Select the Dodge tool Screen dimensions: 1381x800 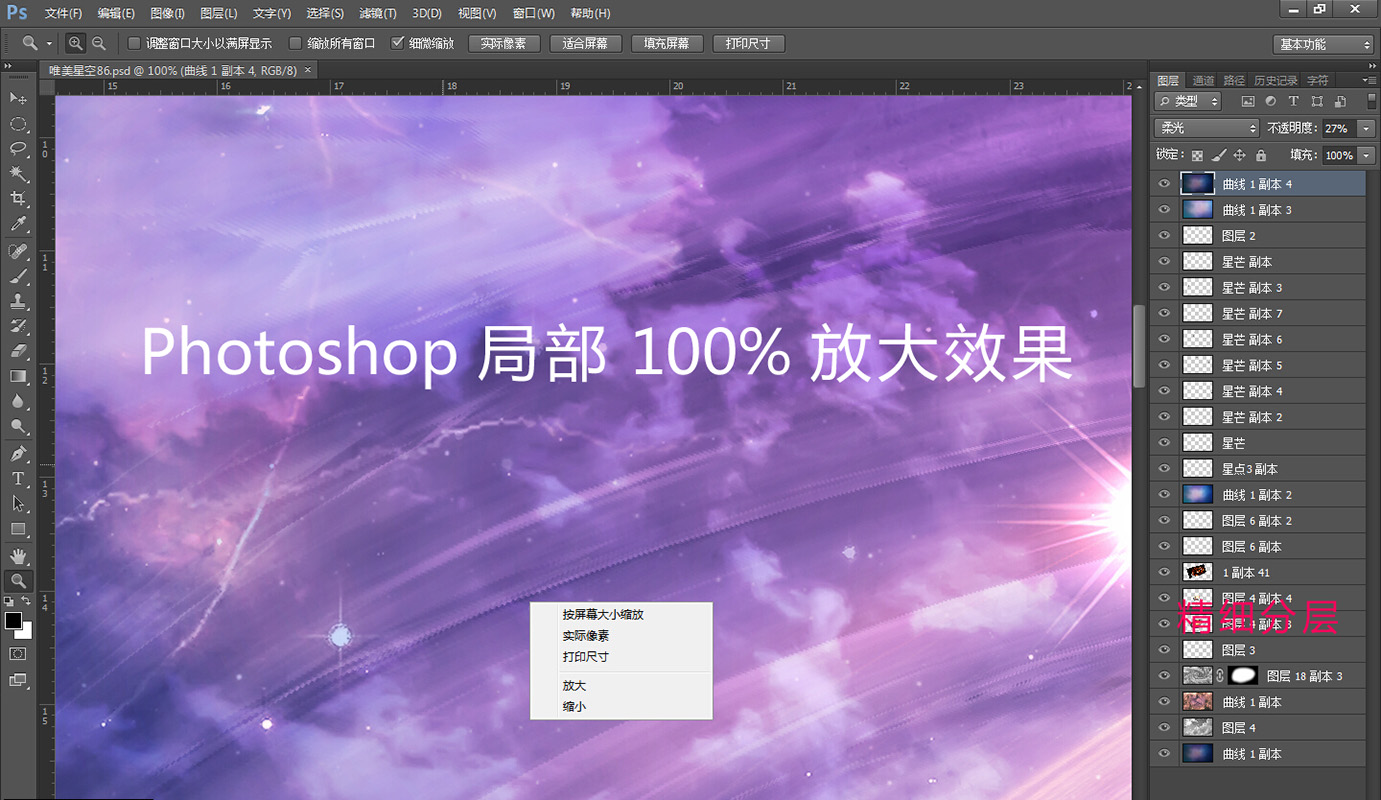click(x=18, y=426)
